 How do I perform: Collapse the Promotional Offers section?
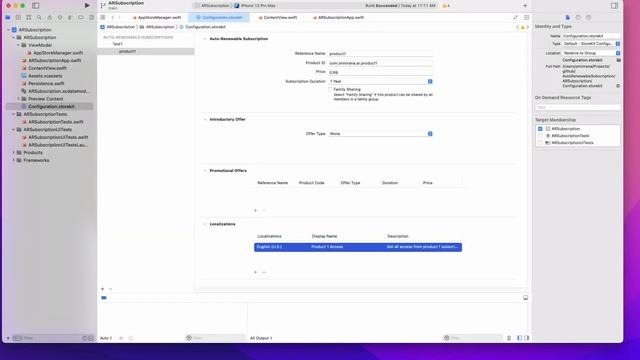tap(205, 171)
